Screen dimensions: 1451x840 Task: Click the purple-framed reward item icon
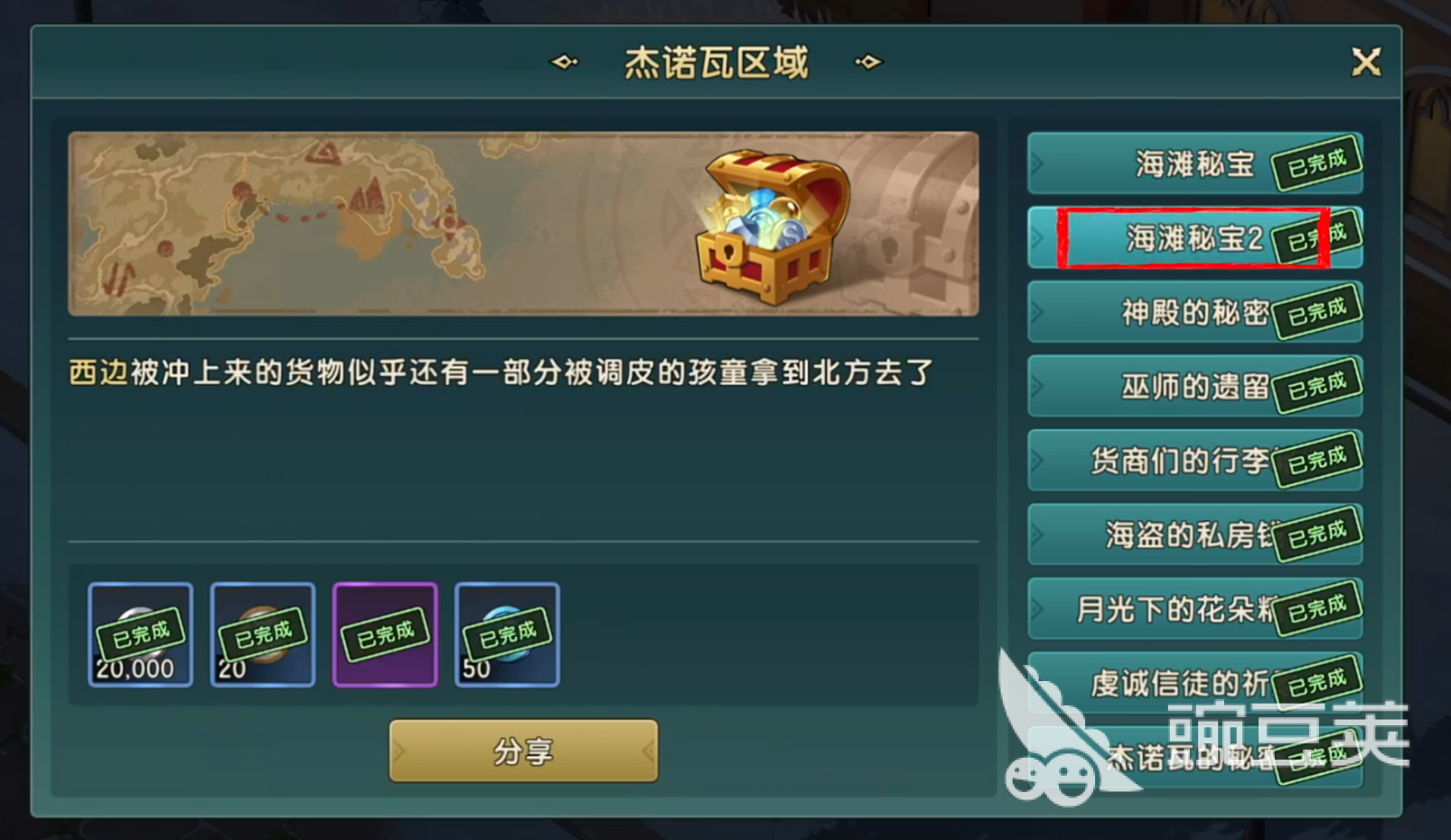tap(385, 634)
